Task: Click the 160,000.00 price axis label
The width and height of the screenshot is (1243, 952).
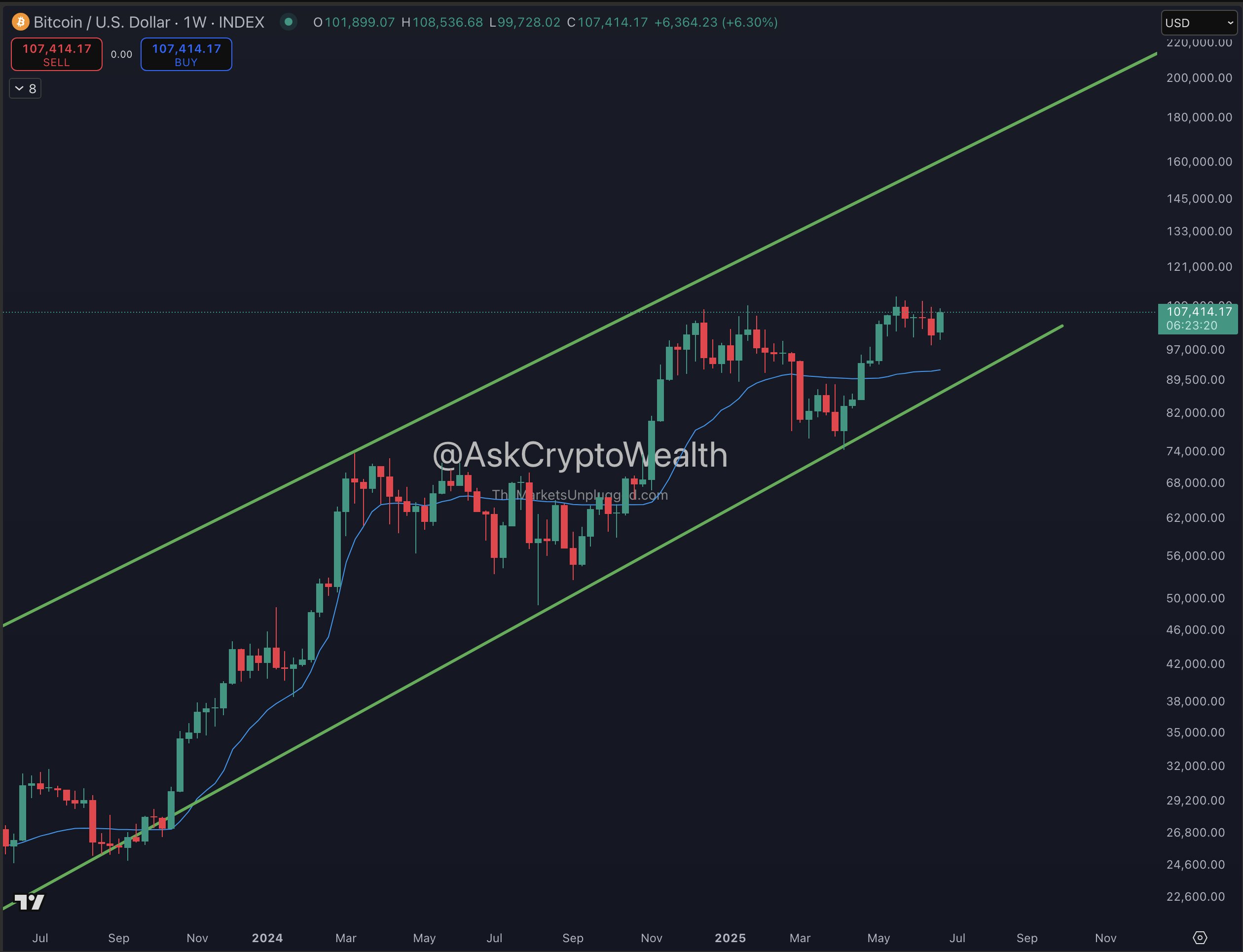Action: [1200, 161]
